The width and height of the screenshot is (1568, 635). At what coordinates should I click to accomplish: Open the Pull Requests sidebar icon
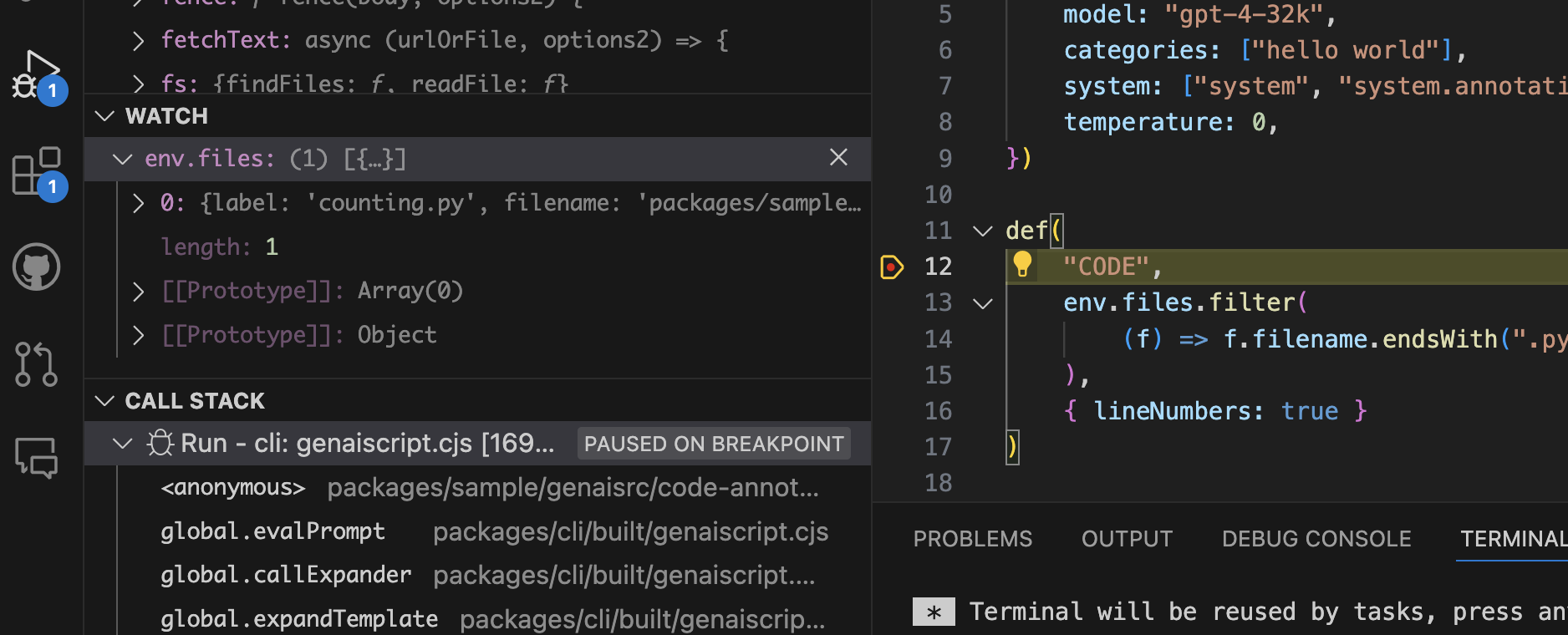point(36,364)
